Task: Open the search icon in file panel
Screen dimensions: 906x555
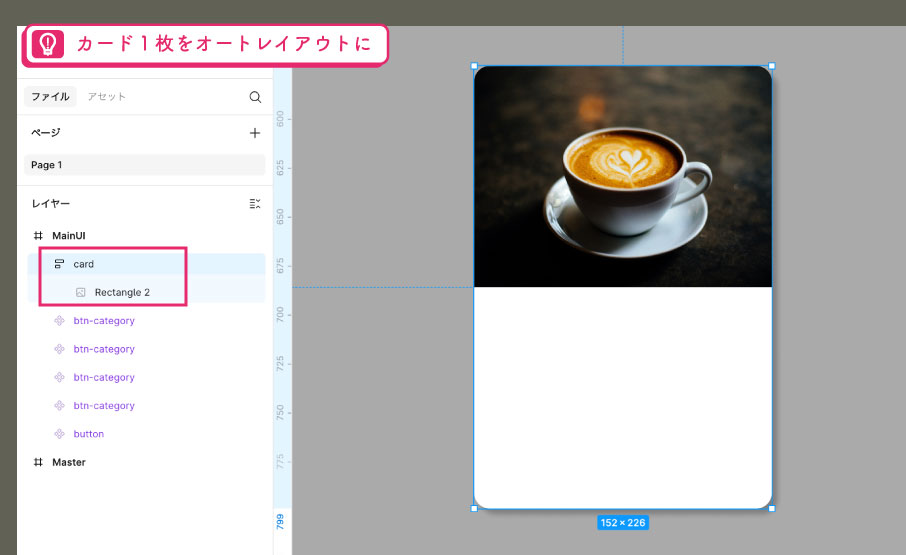Action: [255, 97]
